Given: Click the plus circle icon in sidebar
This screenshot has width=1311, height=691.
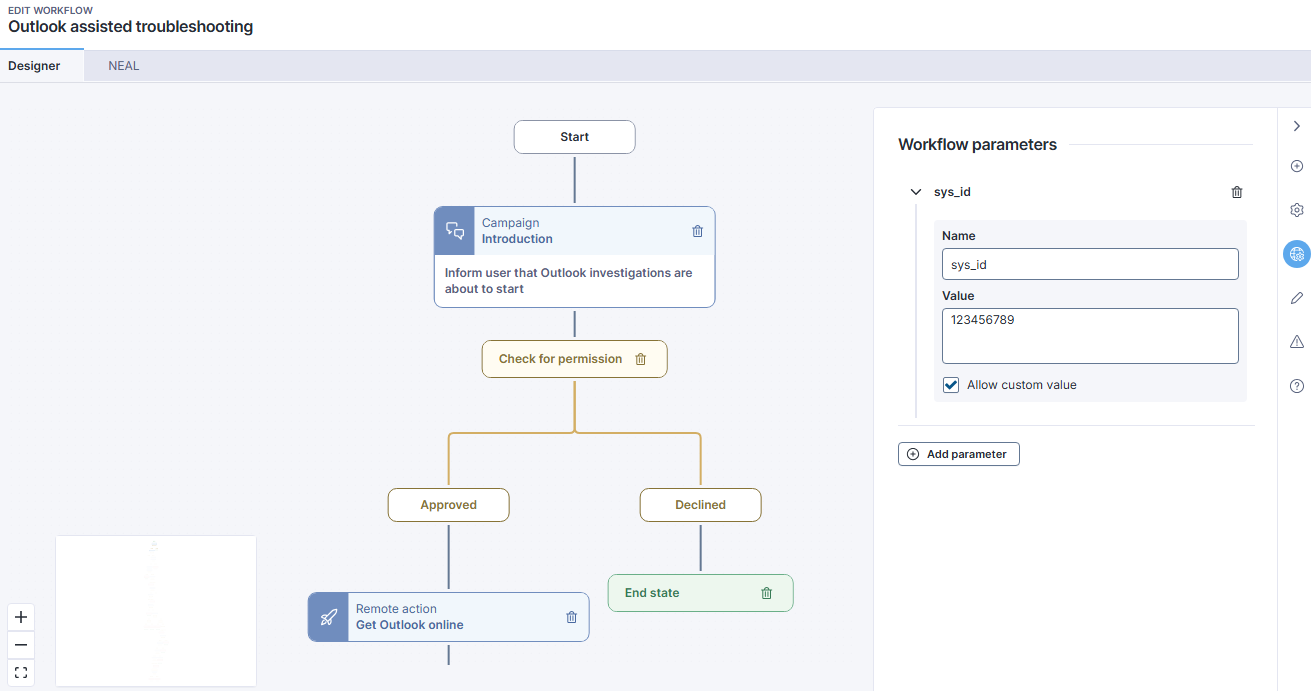Looking at the screenshot, I should (x=1296, y=166).
